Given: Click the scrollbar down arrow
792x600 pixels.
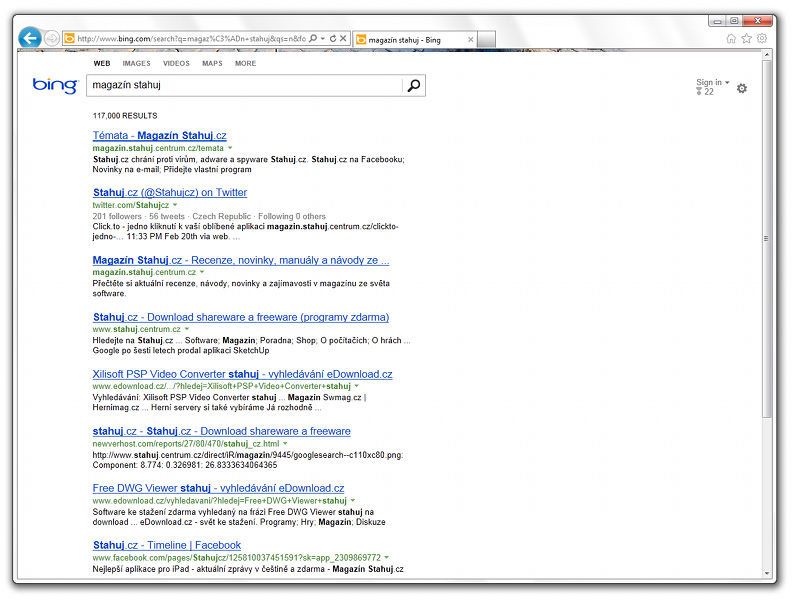Looking at the screenshot, I should point(767,574).
